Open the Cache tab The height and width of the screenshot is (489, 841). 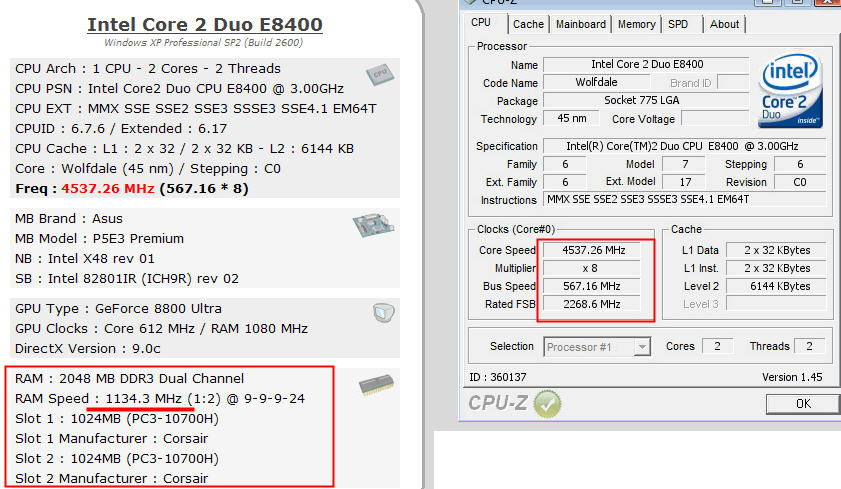(x=528, y=24)
